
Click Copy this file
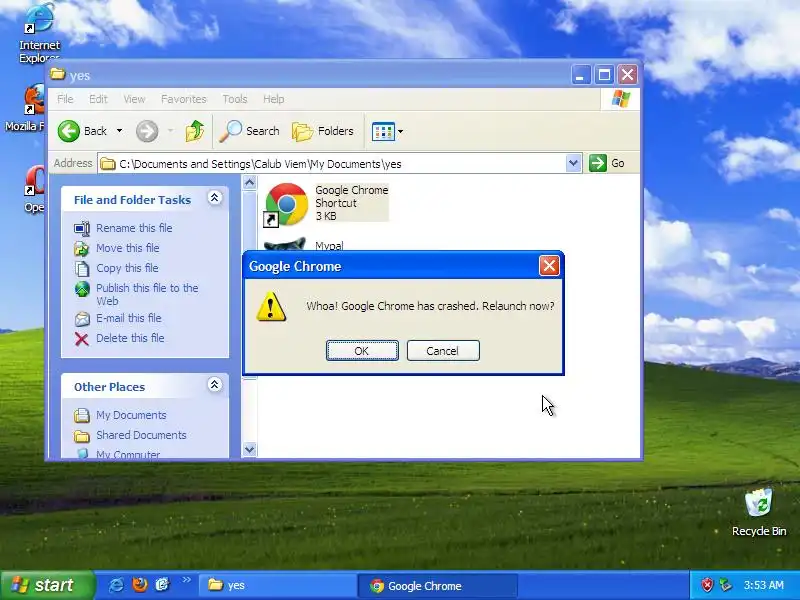click(127, 268)
